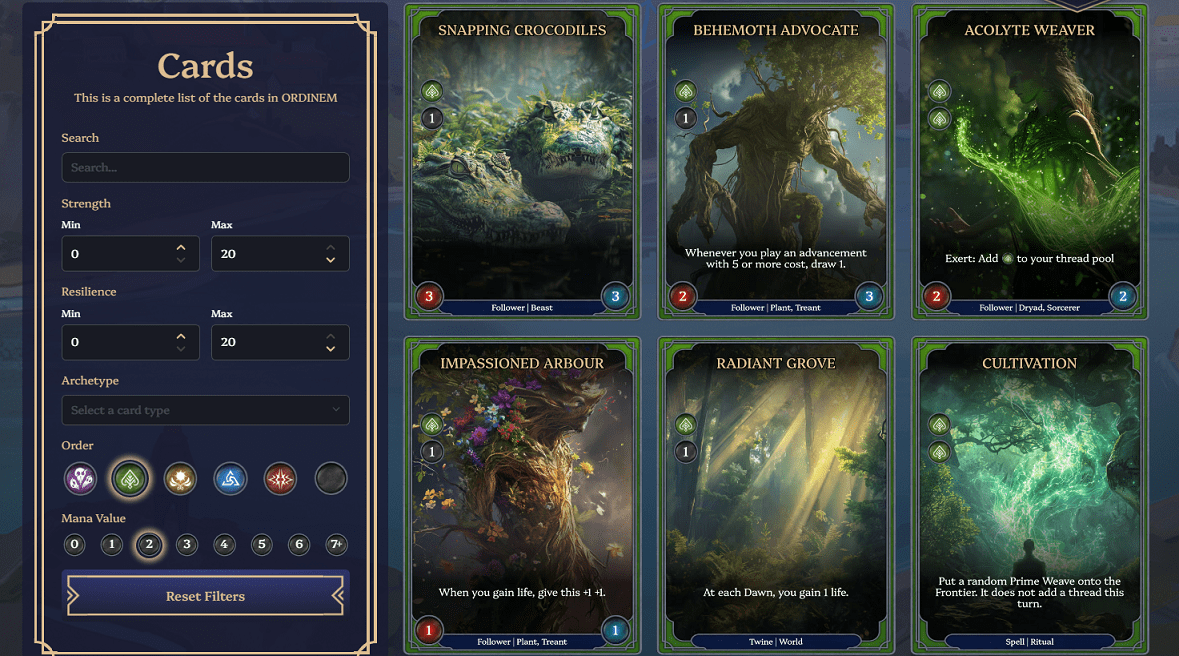Screen dimensions: 1179x656
Task: Choose the gold sun Order icon
Action: pyautogui.click(x=180, y=478)
